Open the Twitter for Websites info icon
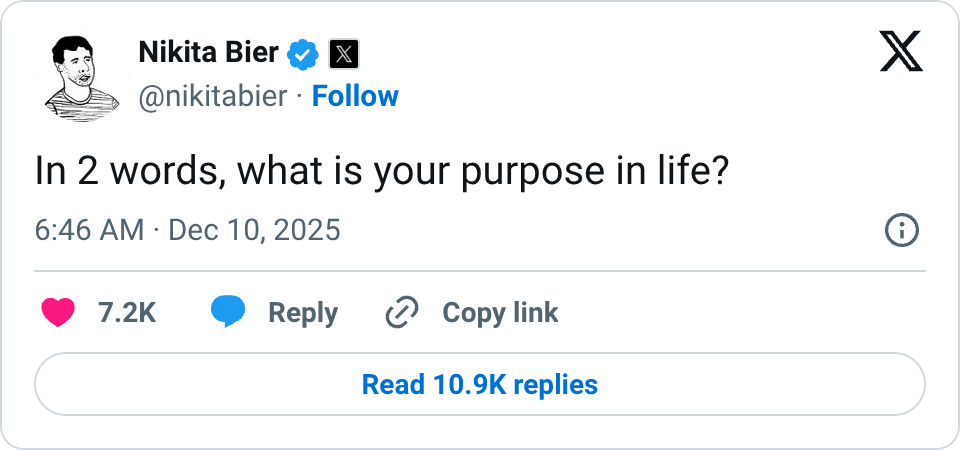Image resolution: width=960 pixels, height=450 pixels. pyautogui.click(x=902, y=231)
